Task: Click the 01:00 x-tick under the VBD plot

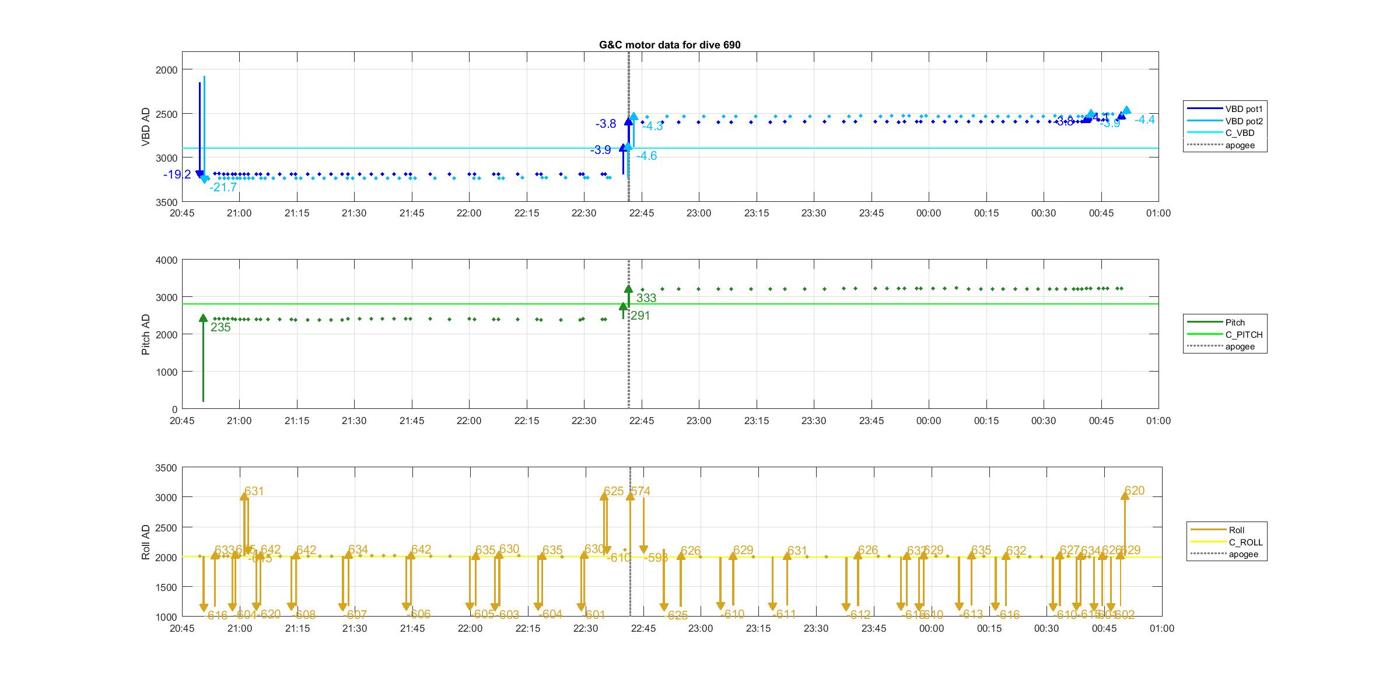Action: (x=1158, y=213)
